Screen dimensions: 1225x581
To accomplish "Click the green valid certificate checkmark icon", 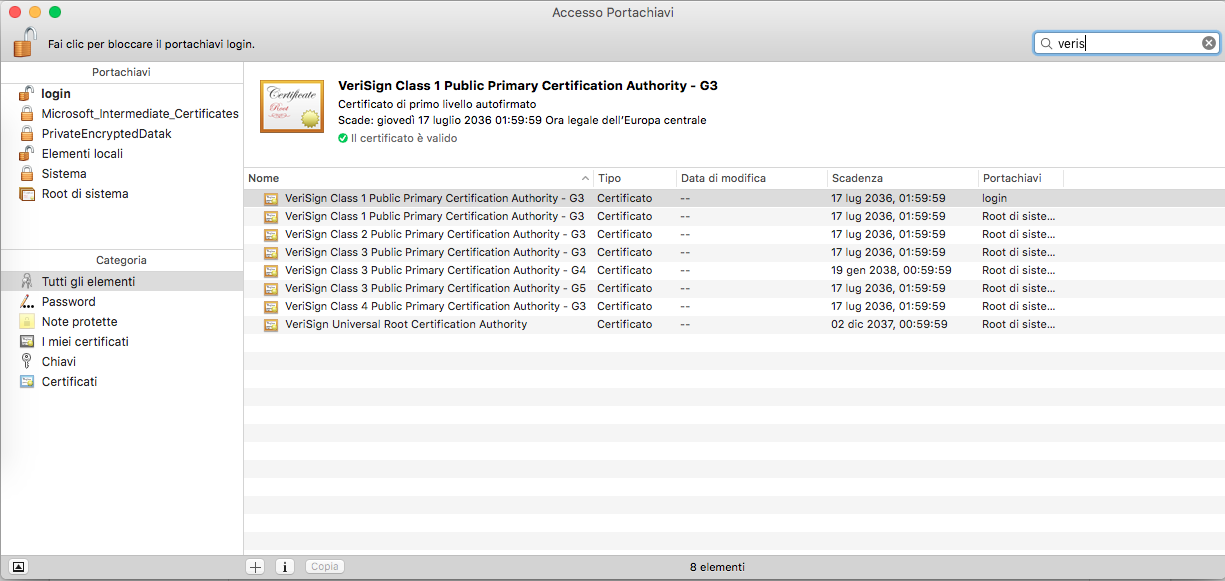I will coord(343,138).
